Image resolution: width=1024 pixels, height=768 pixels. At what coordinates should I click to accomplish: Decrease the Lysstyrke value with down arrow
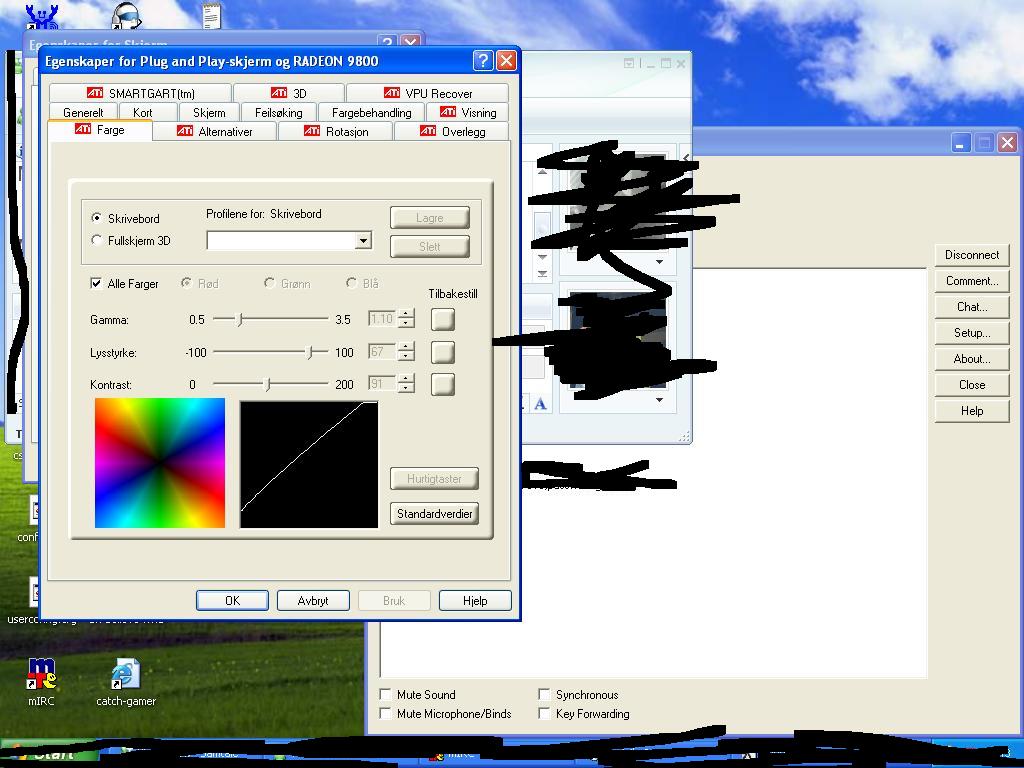point(406,356)
